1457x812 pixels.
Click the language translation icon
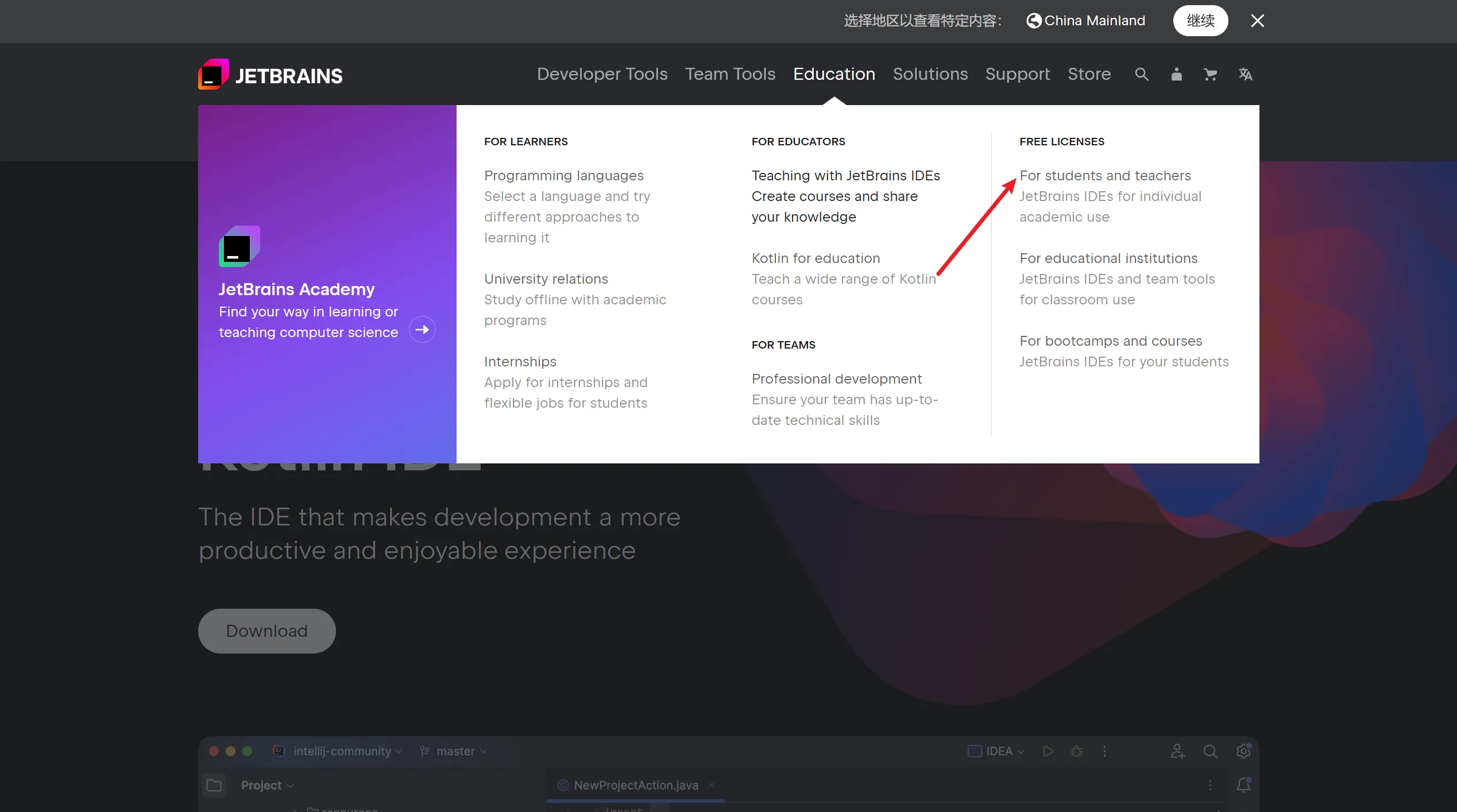click(1245, 75)
